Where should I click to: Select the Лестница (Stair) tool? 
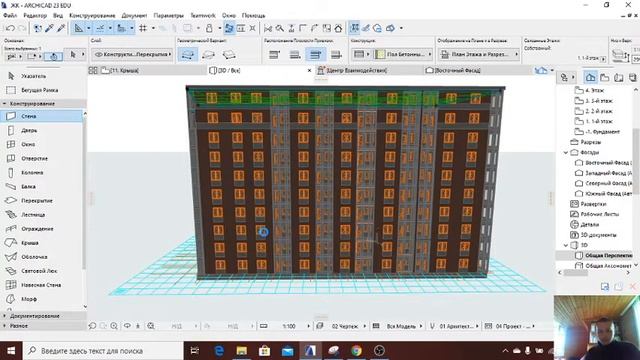coord(42,215)
